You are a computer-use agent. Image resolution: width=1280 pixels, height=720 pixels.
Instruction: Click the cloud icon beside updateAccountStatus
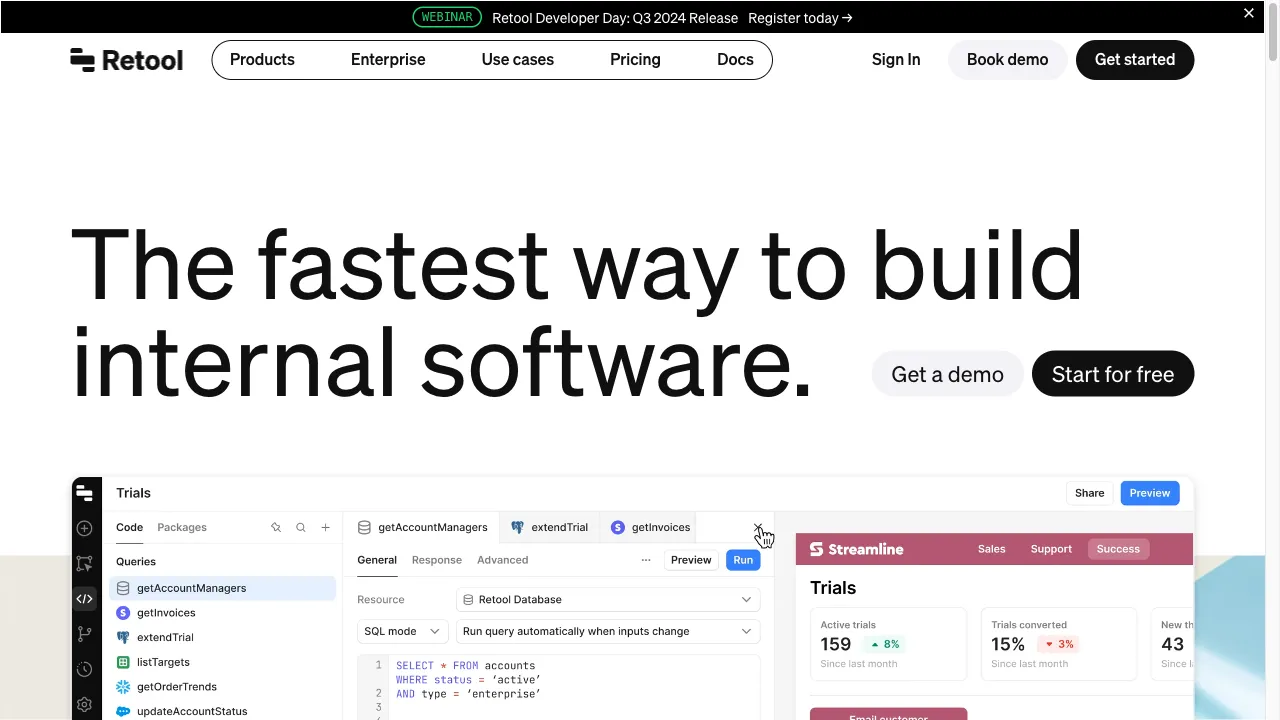pyautogui.click(x=123, y=711)
